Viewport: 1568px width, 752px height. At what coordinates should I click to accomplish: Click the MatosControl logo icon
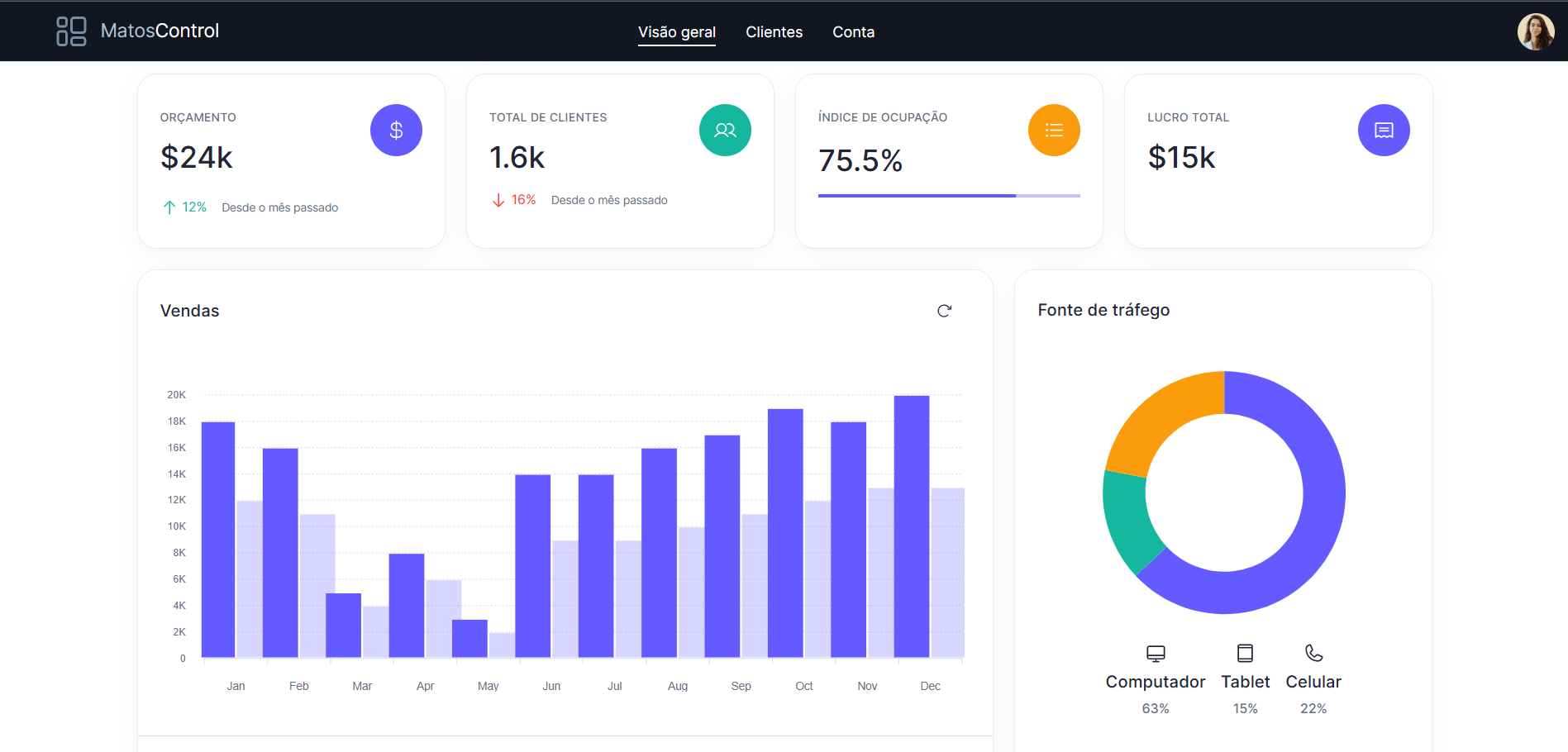coord(71,31)
